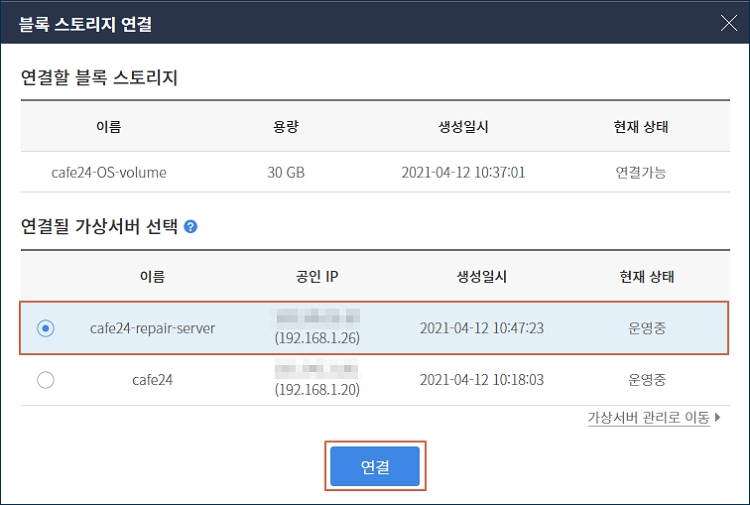Click the blue help question mark icon
Screen dimensions: 750x505
190,226
